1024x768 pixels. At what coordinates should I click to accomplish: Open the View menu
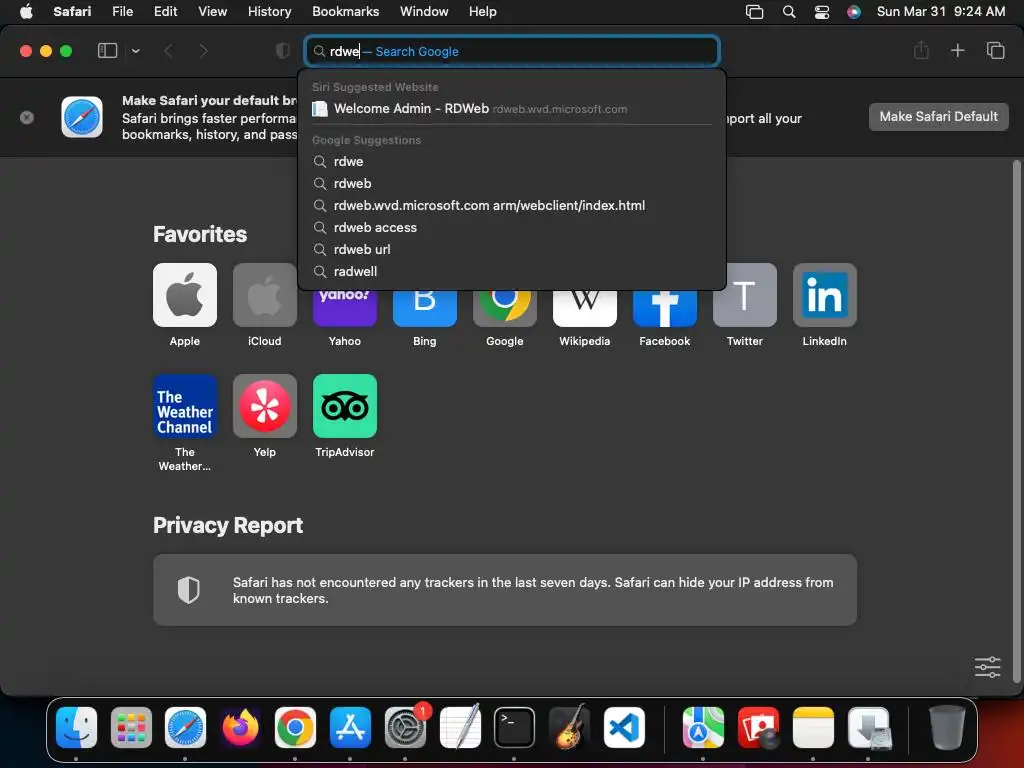pos(212,11)
